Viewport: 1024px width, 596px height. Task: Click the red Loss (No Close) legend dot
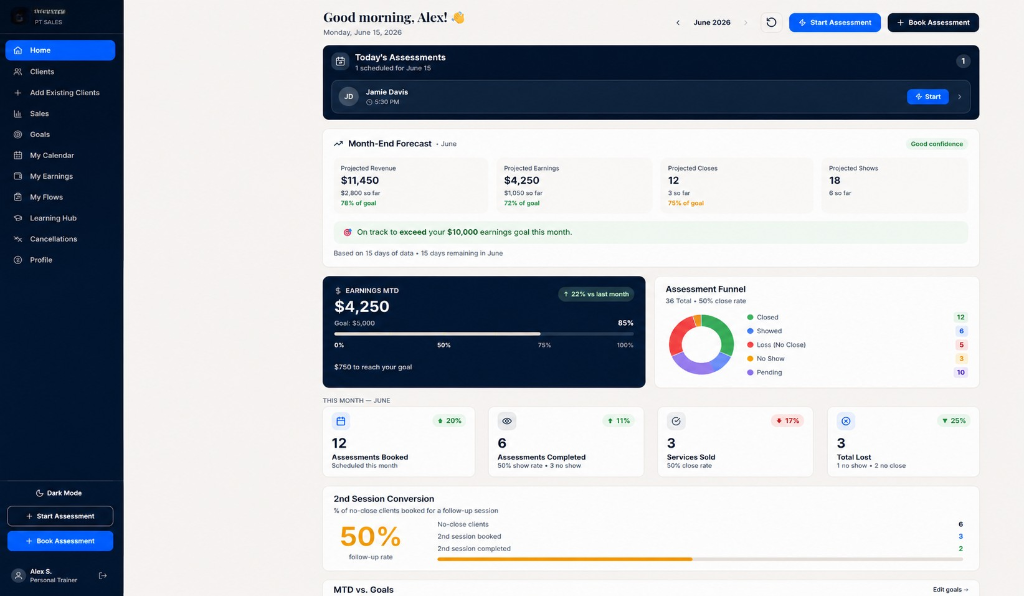(x=750, y=345)
